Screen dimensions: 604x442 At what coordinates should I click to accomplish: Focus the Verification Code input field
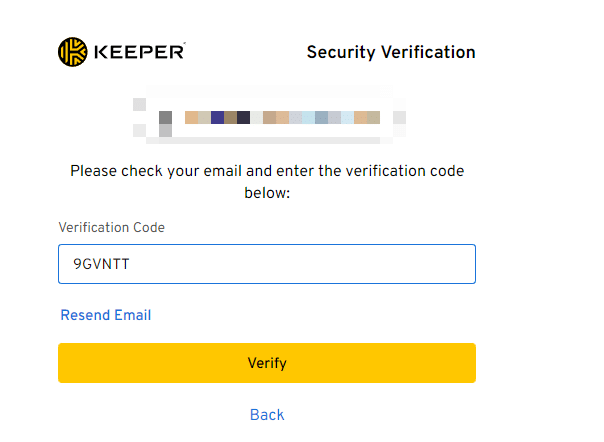(266, 264)
